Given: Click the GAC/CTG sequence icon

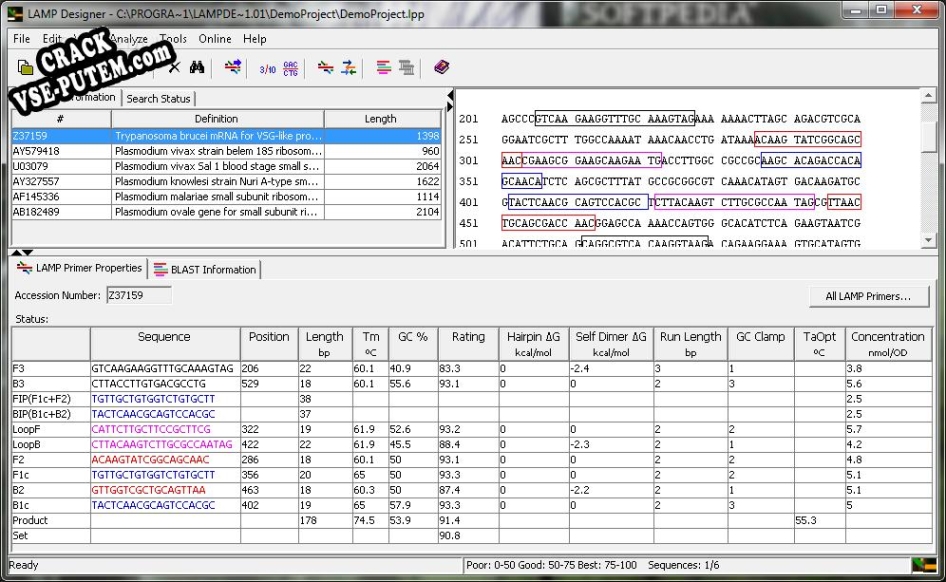Looking at the screenshot, I should (x=291, y=68).
